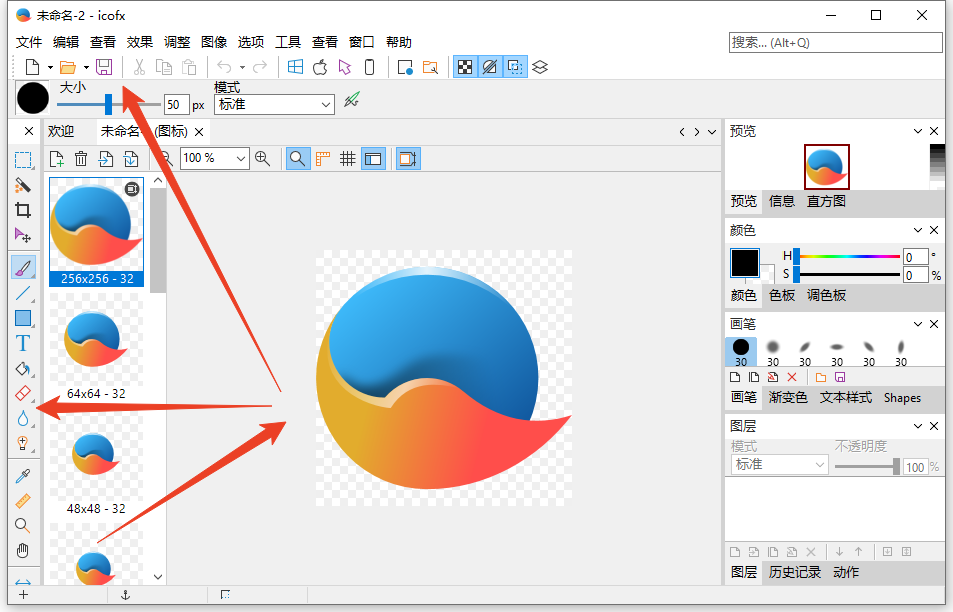Select the Text tool

point(22,343)
